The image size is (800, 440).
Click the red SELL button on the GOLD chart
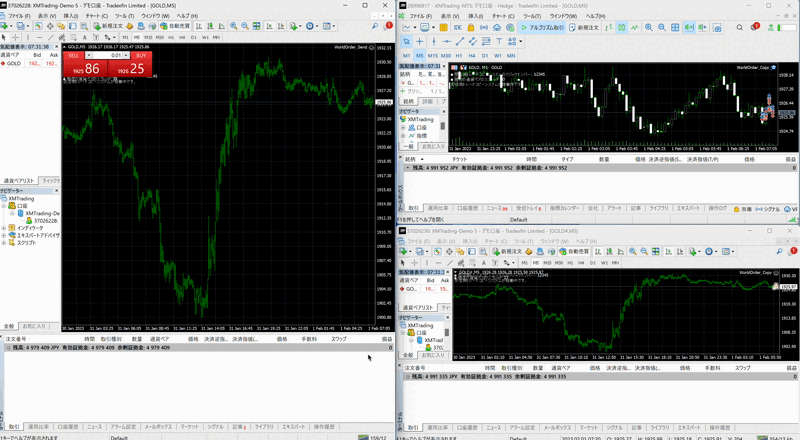click(x=74, y=56)
